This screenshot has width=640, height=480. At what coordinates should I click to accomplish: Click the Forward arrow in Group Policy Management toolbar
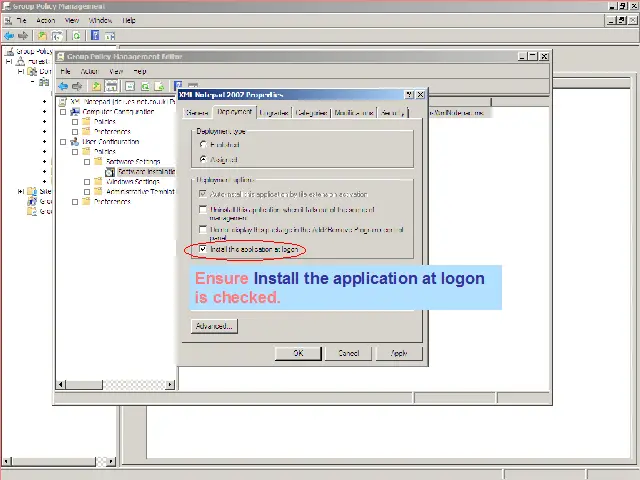[24, 35]
